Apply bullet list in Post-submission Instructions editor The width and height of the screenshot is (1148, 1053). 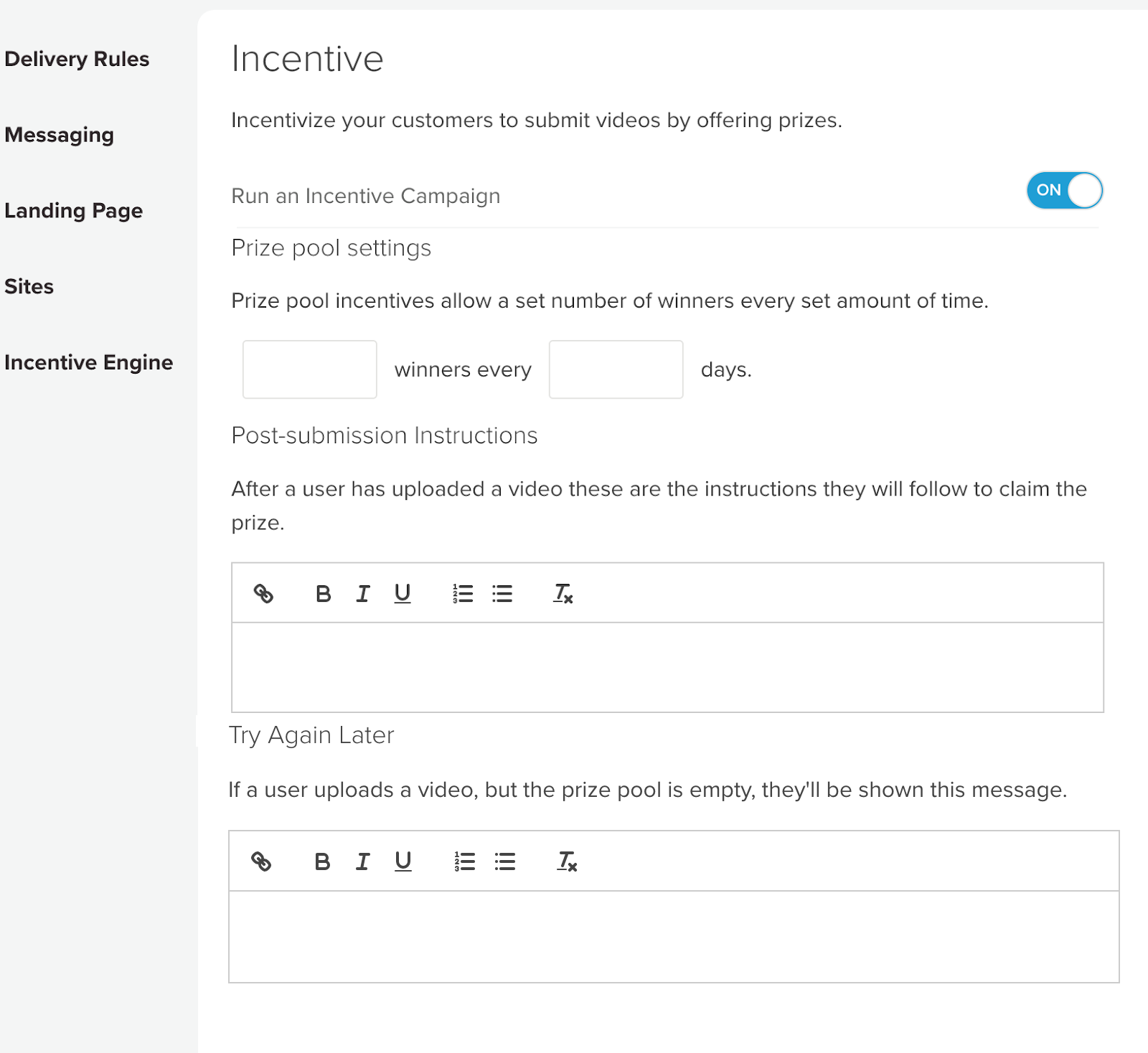(x=502, y=593)
